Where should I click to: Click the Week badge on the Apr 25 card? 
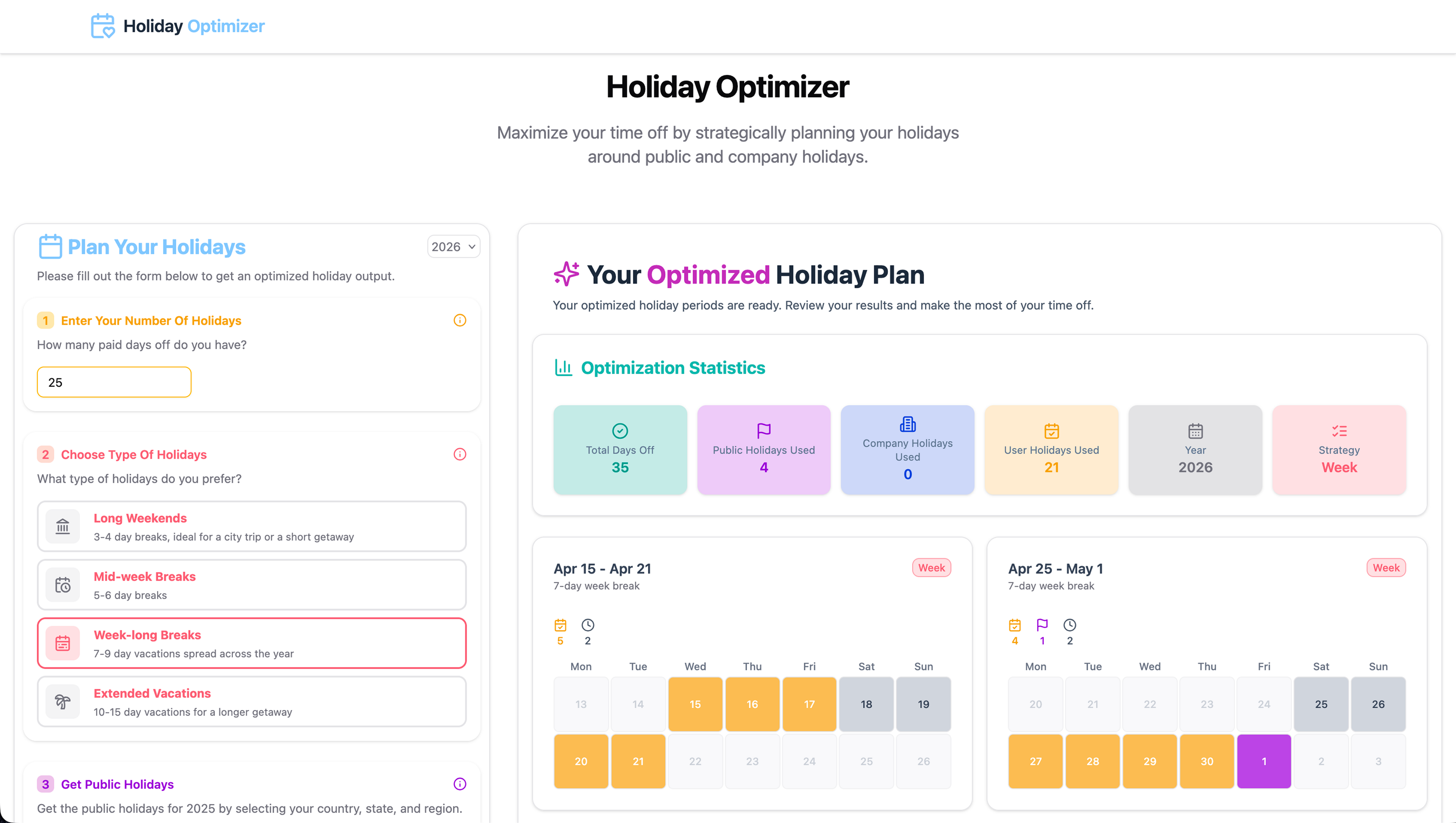[x=1386, y=567]
